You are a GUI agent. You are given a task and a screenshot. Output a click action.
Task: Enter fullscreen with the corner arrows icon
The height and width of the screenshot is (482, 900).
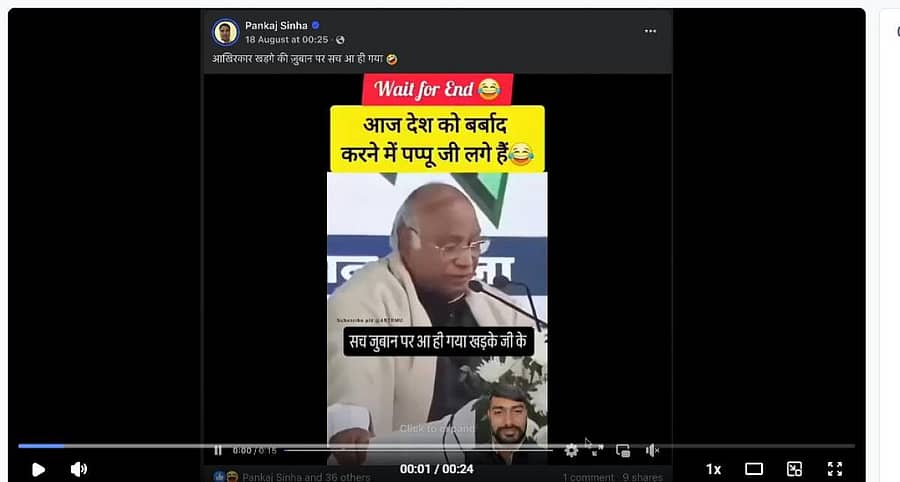point(835,469)
